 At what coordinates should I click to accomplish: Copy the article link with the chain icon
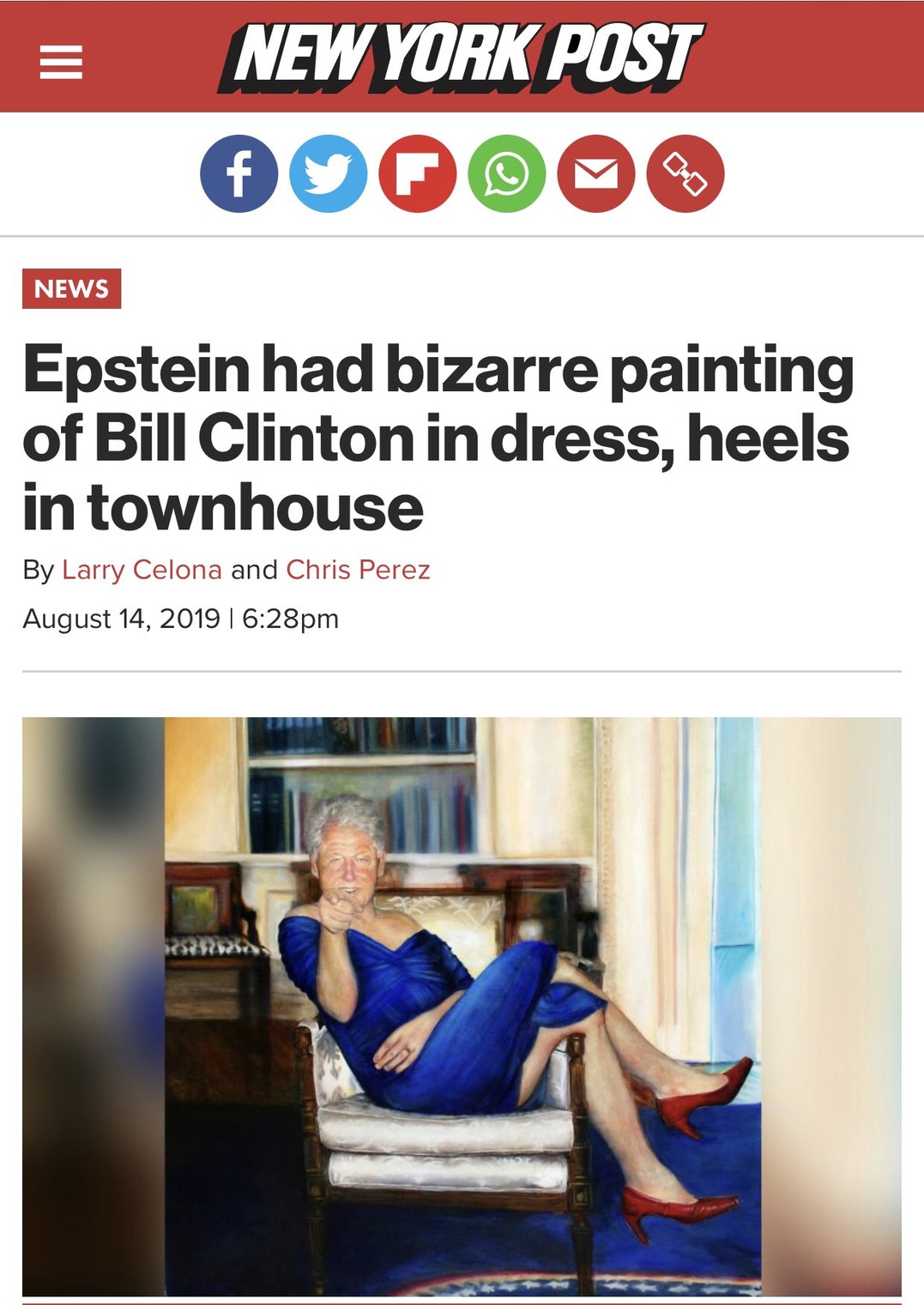pyautogui.click(x=685, y=173)
